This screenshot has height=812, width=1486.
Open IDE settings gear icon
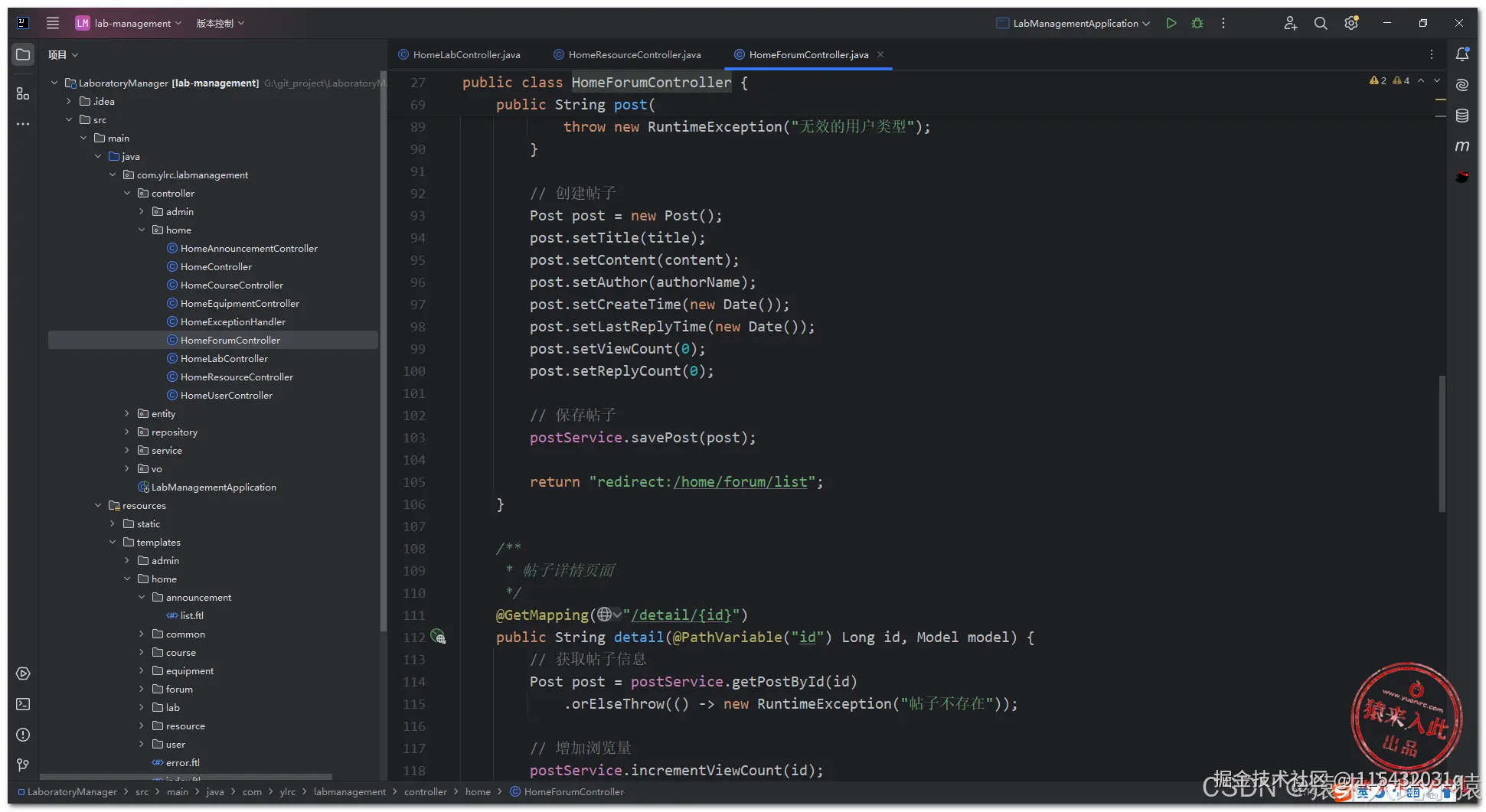point(1351,23)
